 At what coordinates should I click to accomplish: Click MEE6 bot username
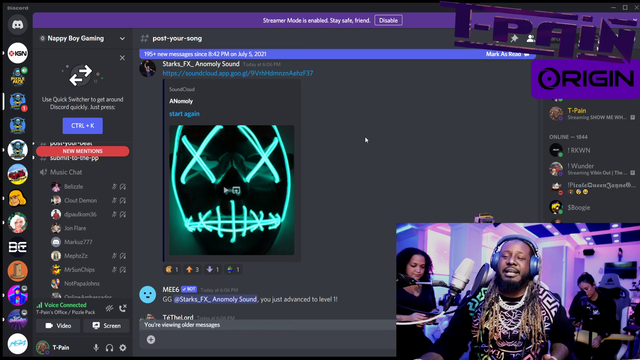(171, 289)
